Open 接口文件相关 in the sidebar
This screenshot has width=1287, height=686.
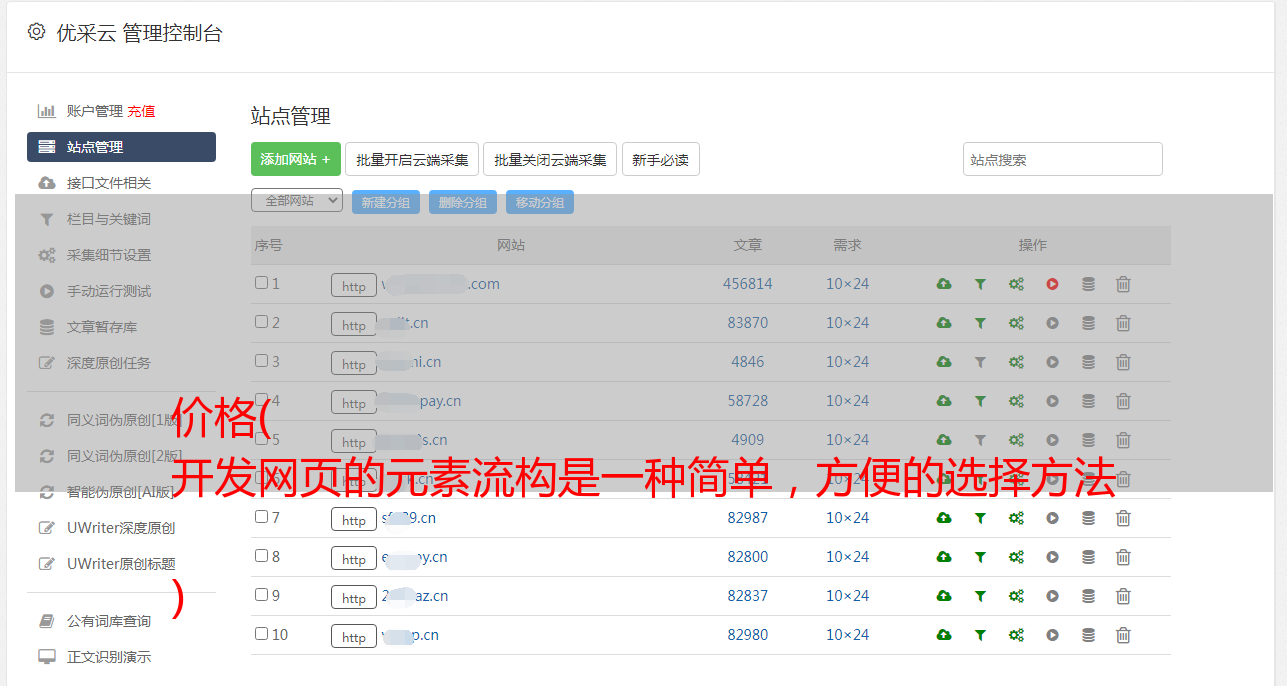click(x=109, y=183)
